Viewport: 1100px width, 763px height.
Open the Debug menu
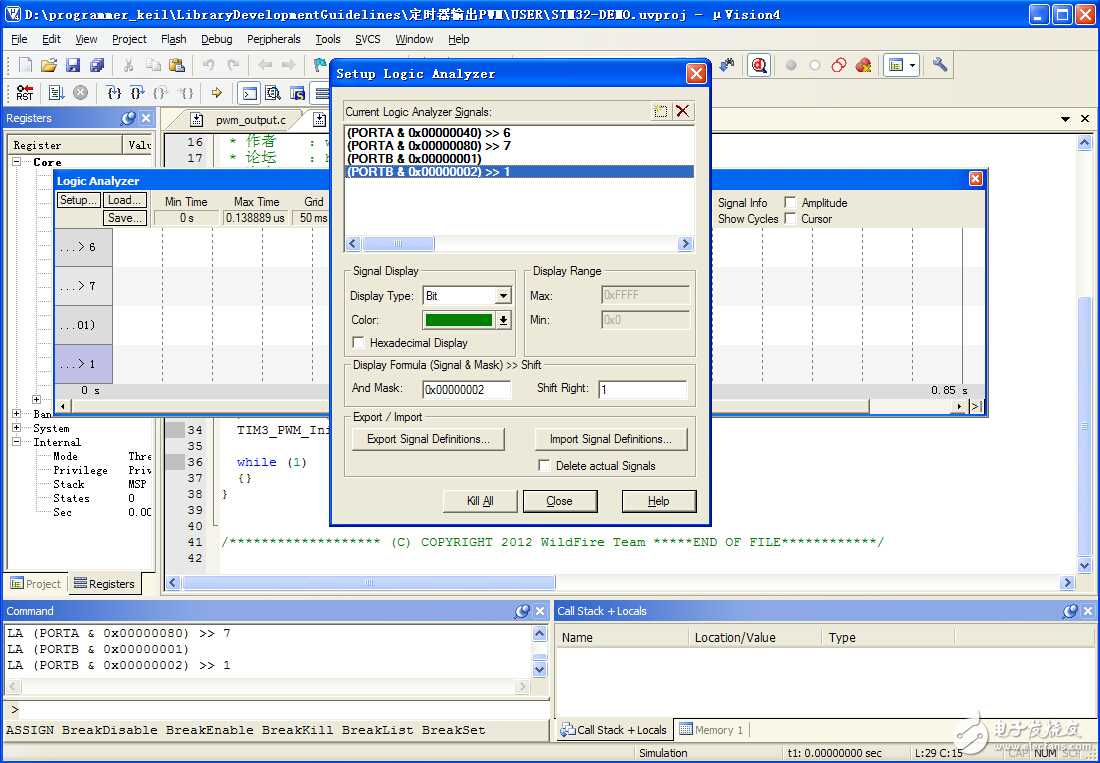[217, 39]
